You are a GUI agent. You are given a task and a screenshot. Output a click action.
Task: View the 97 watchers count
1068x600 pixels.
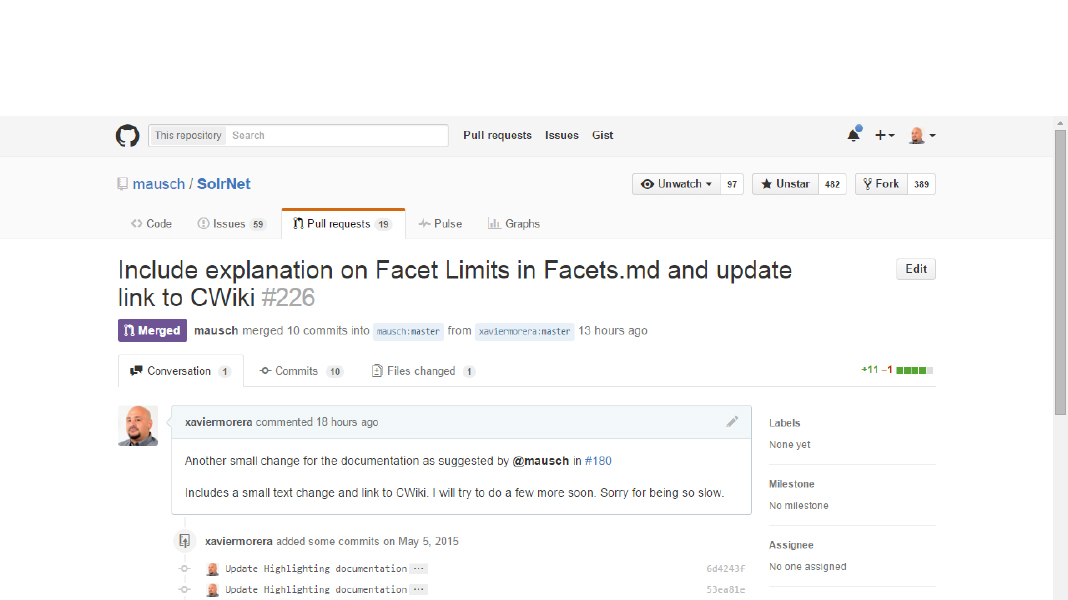732,184
